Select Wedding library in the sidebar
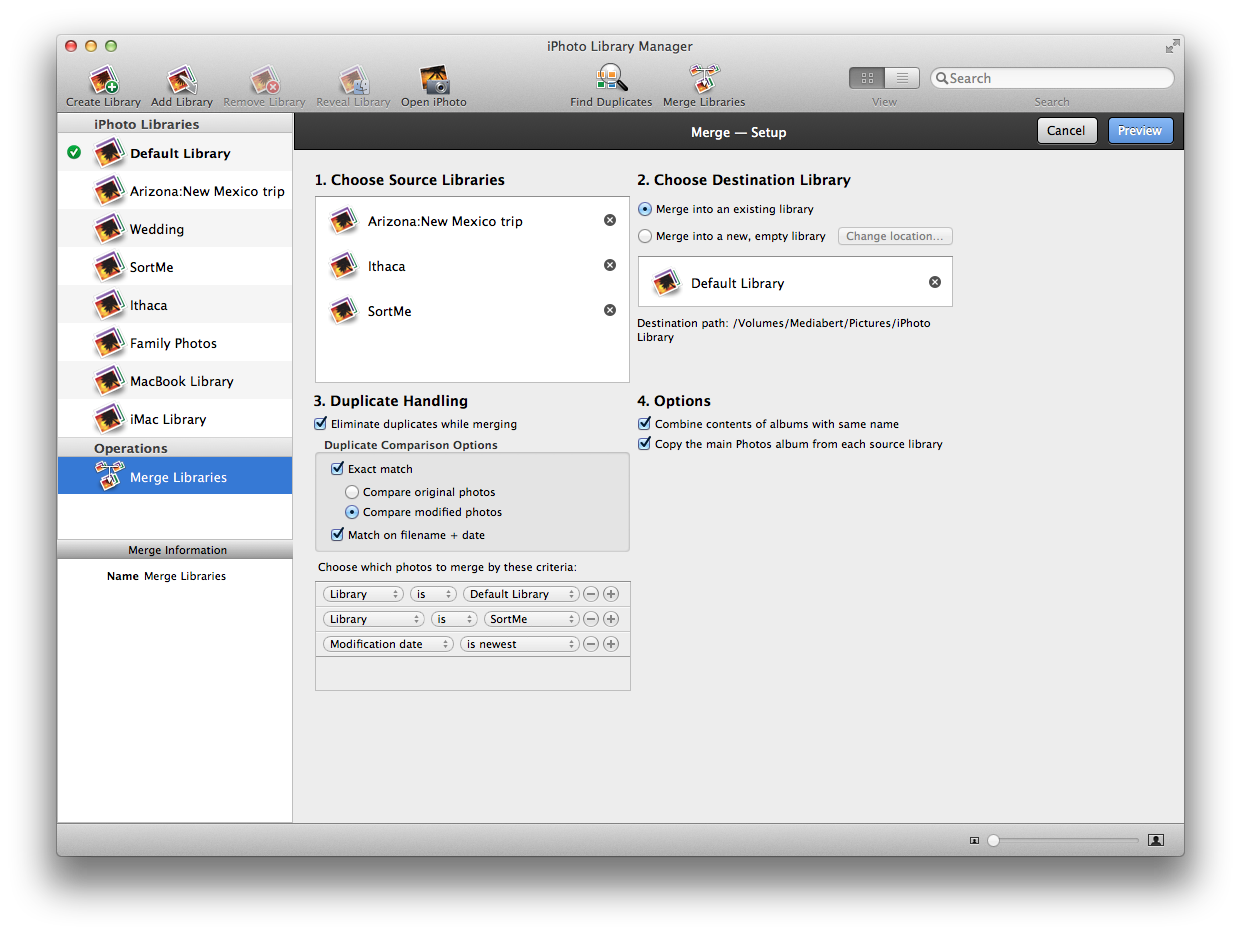The width and height of the screenshot is (1241, 935). tap(156, 229)
